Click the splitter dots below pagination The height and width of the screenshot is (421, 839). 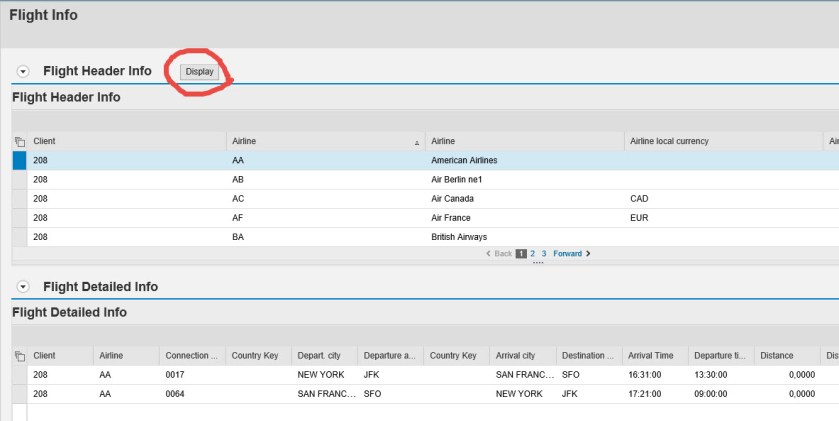[538, 263]
